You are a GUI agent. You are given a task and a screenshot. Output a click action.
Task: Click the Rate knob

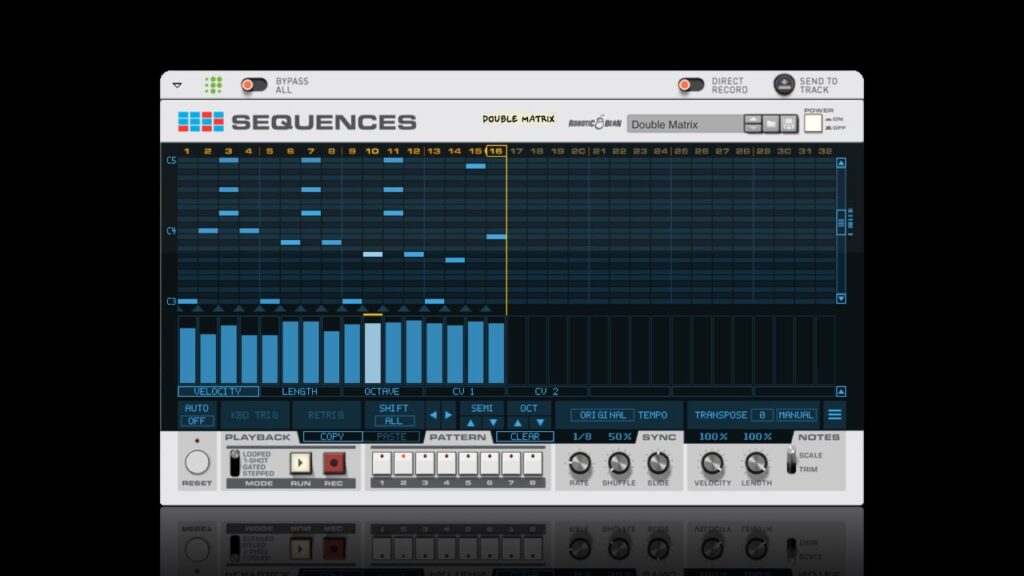point(579,463)
